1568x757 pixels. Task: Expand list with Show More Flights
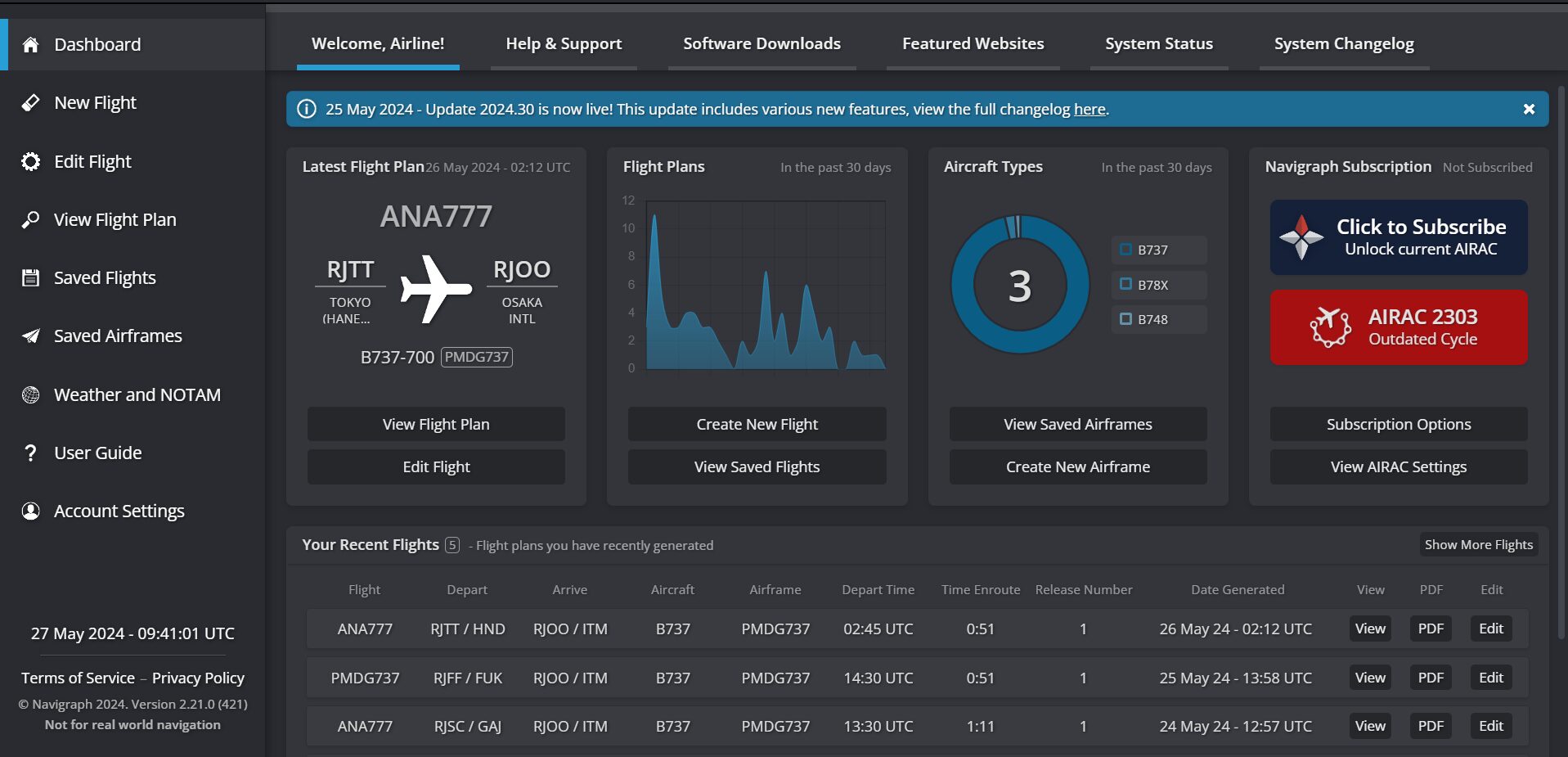1478,545
